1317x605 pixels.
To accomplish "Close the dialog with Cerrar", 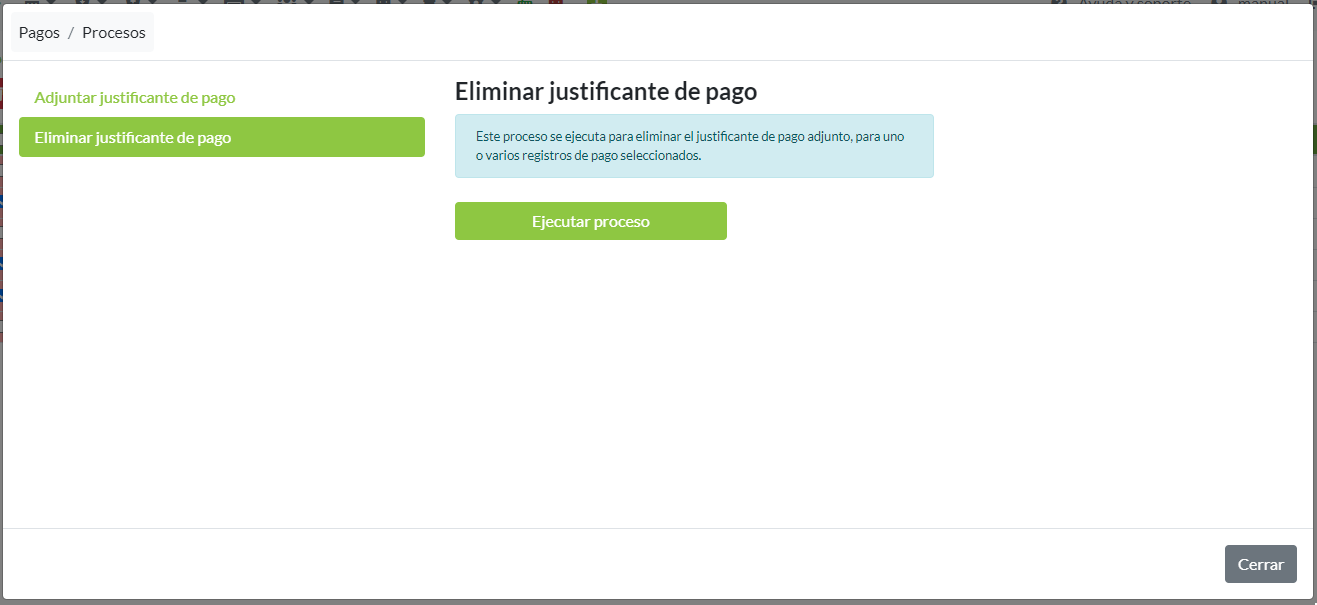I will (1260, 564).
